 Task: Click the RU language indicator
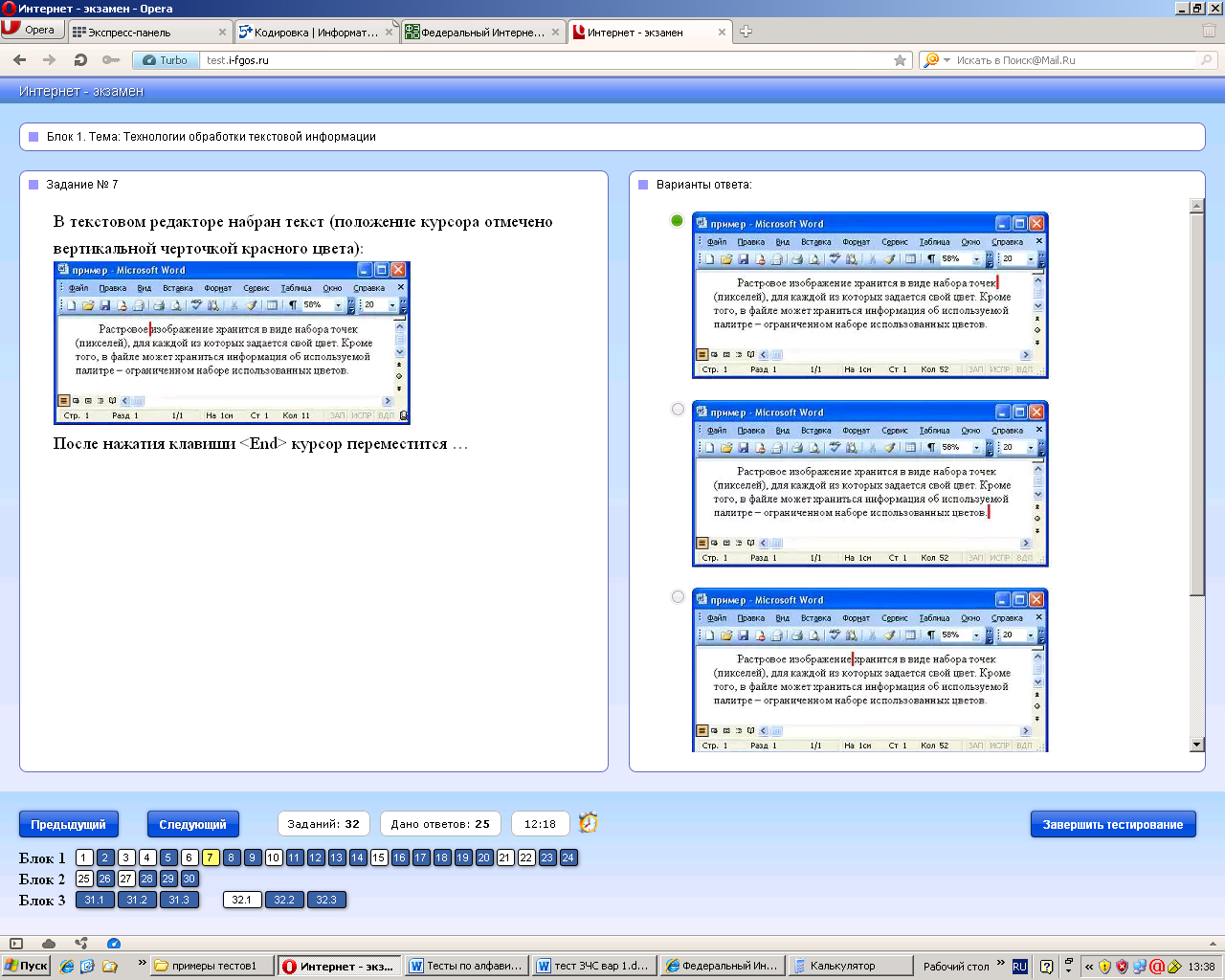pos(1019,967)
